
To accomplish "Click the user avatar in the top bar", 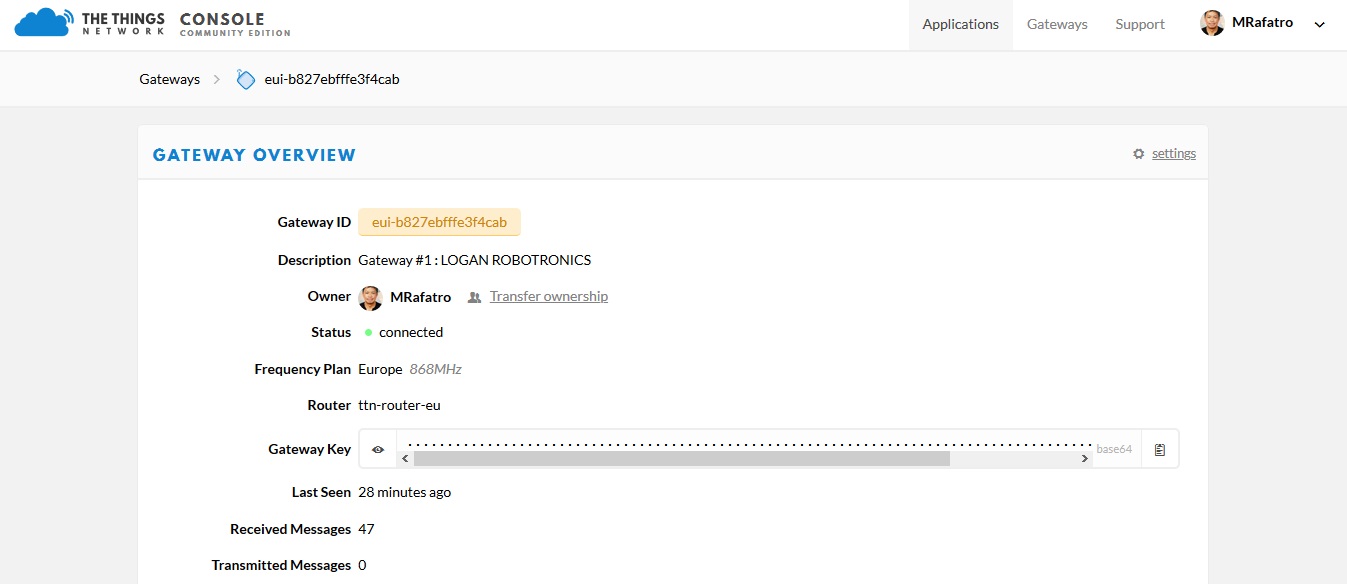I will (x=1212, y=24).
